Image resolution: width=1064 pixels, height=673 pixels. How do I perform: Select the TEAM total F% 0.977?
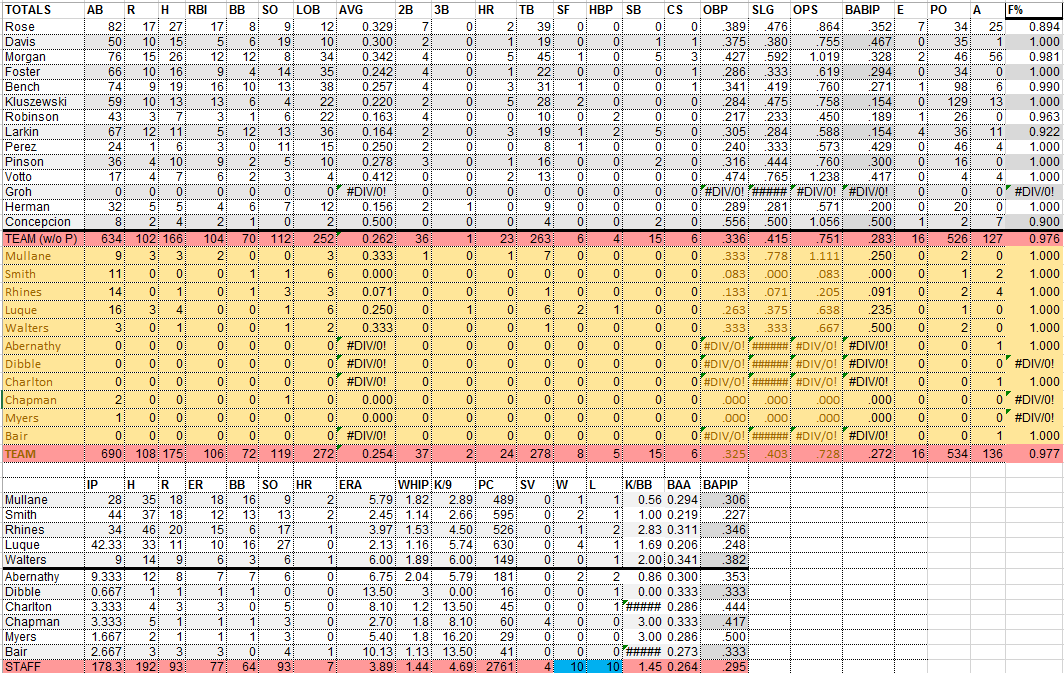1034,453
